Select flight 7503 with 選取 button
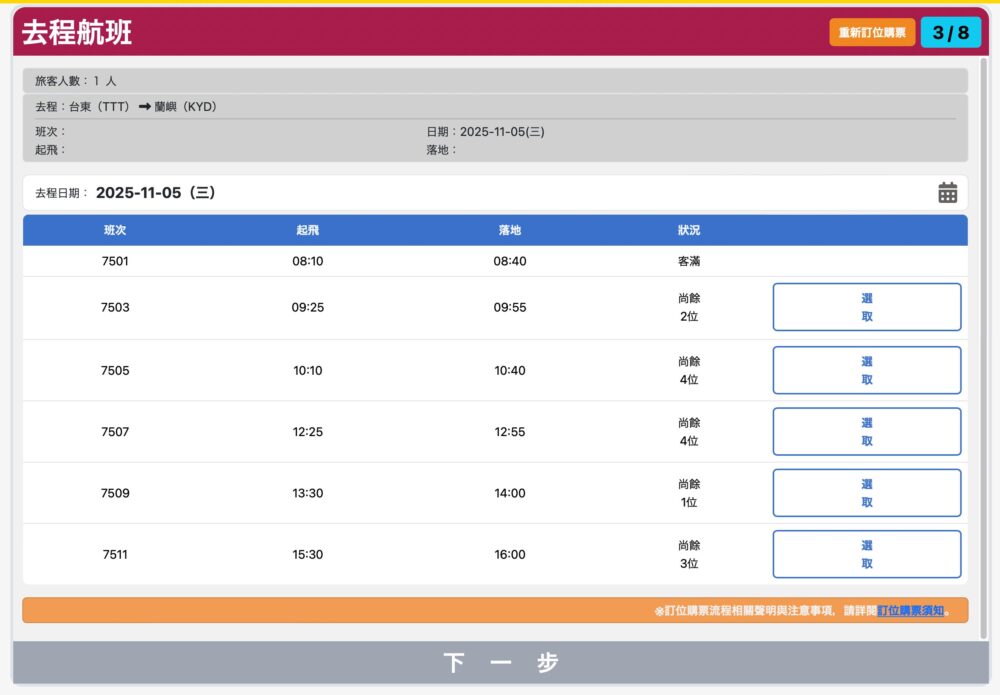 866,307
